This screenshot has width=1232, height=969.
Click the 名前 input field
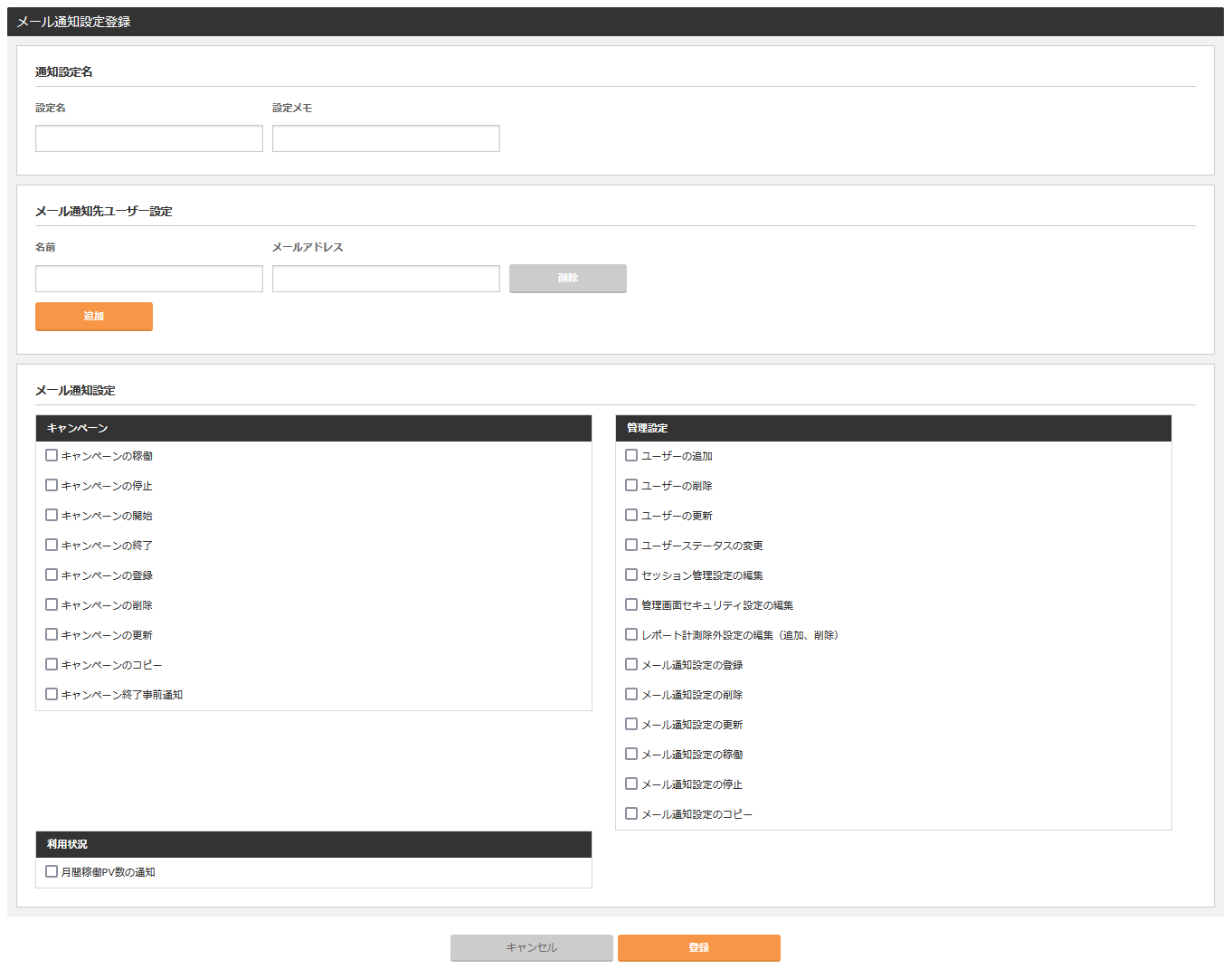149,279
